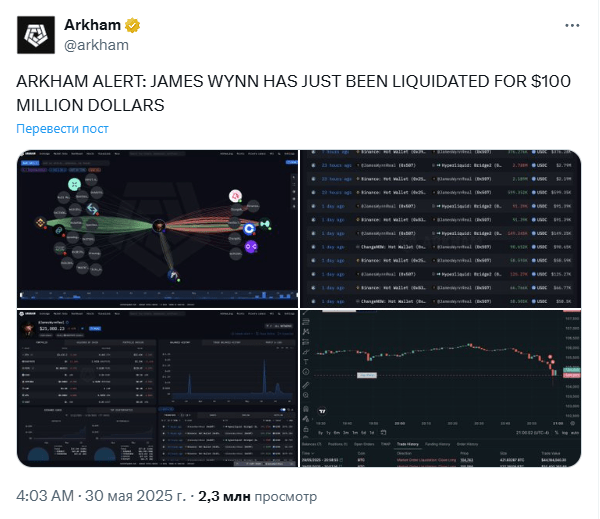Open the USDC transfers list image

click(440, 228)
